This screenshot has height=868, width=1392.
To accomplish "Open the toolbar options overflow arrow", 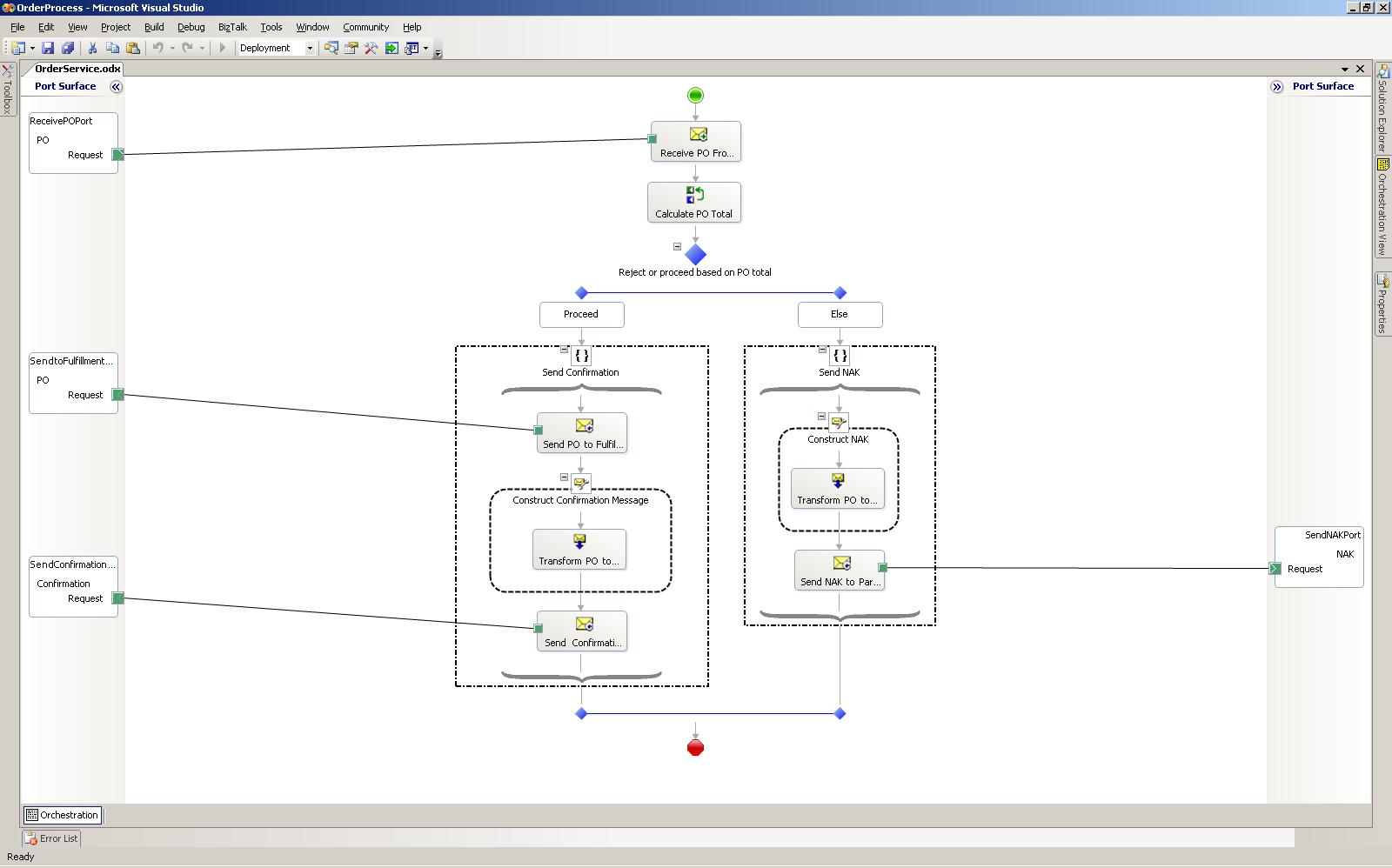I will click(x=438, y=51).
